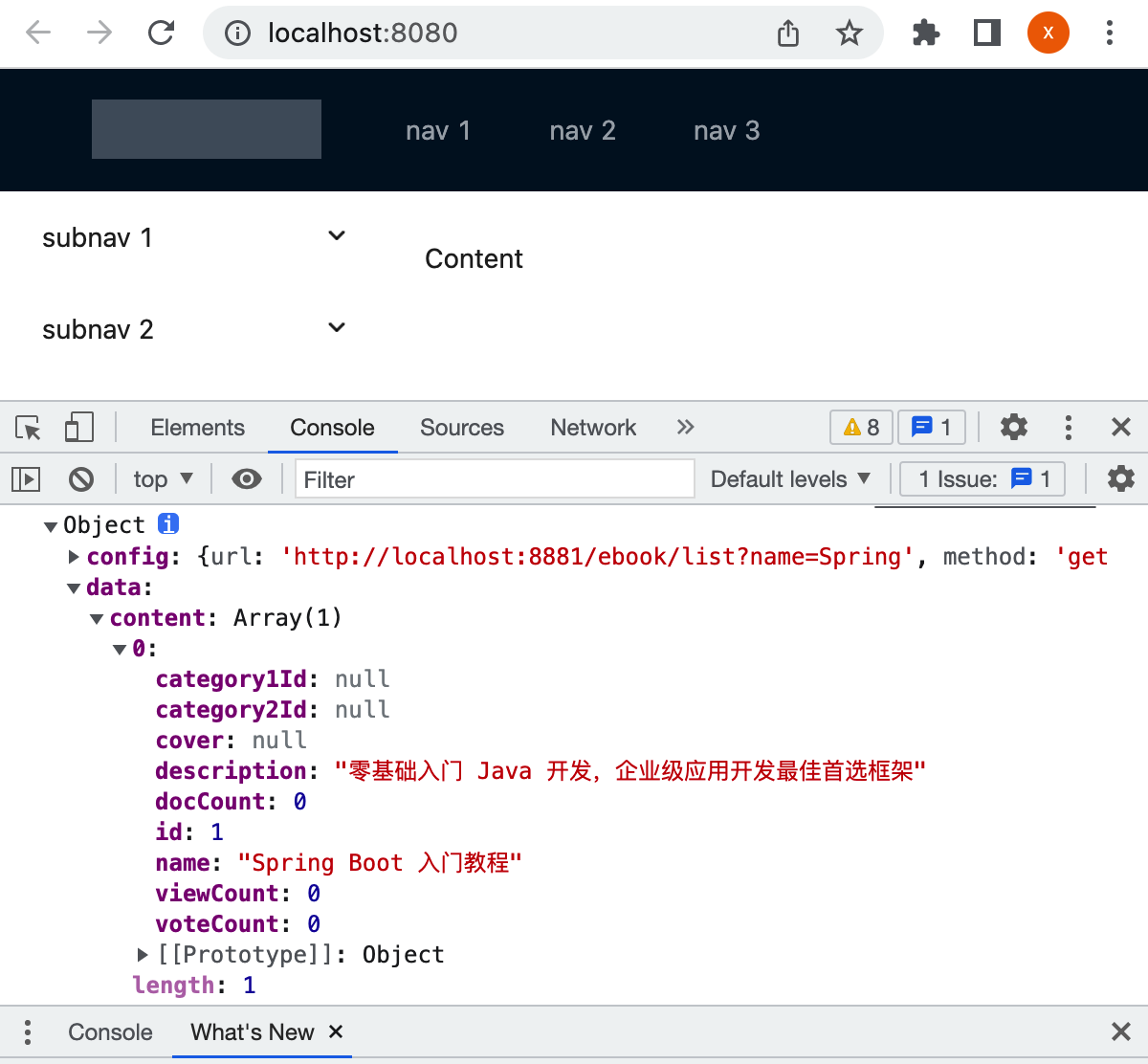Share this page from address bar
Viewport: 1148px width, 1064px height.
(x=788, y=33)
